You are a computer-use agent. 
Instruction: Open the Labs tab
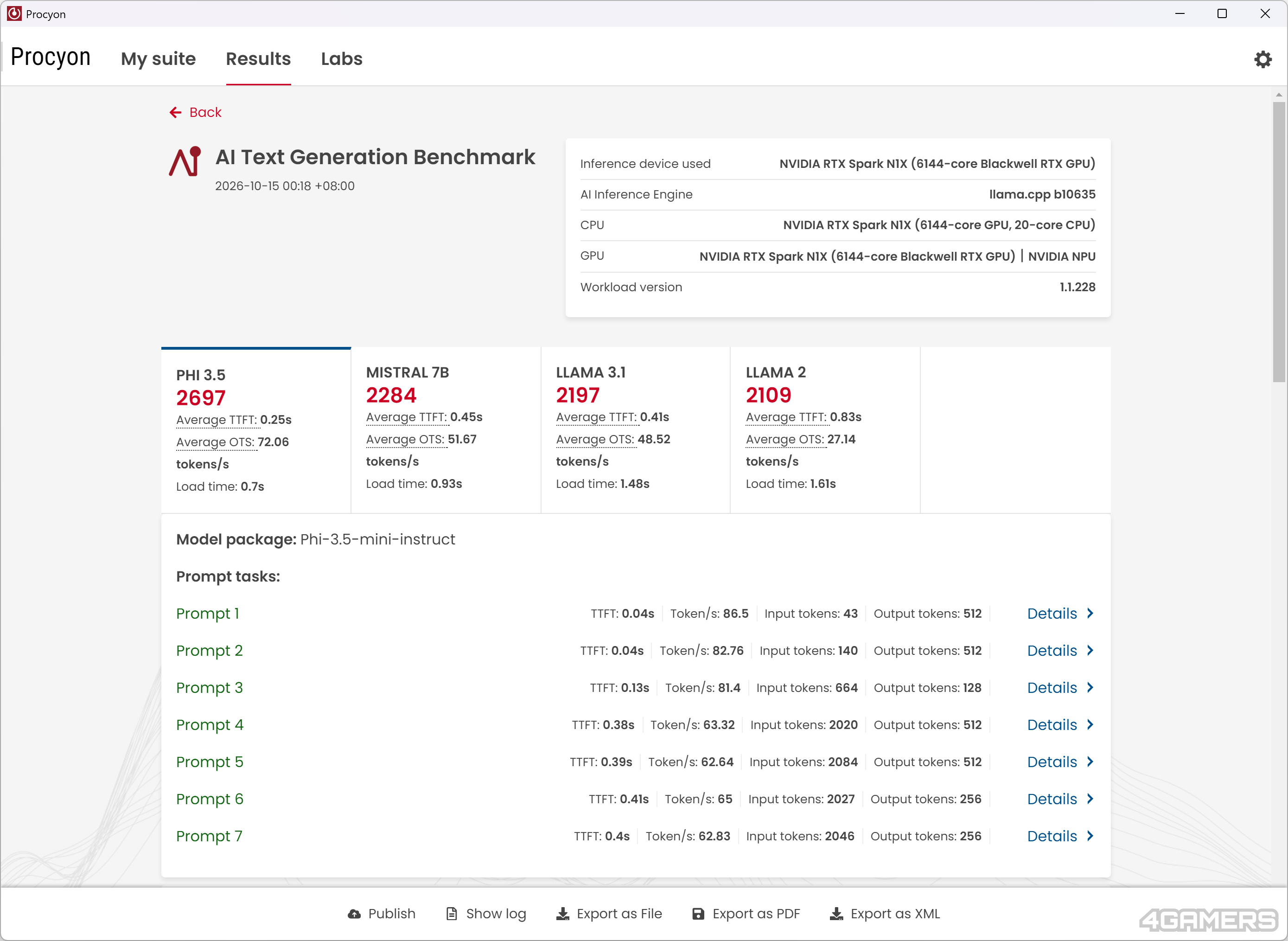coord(342,59)
